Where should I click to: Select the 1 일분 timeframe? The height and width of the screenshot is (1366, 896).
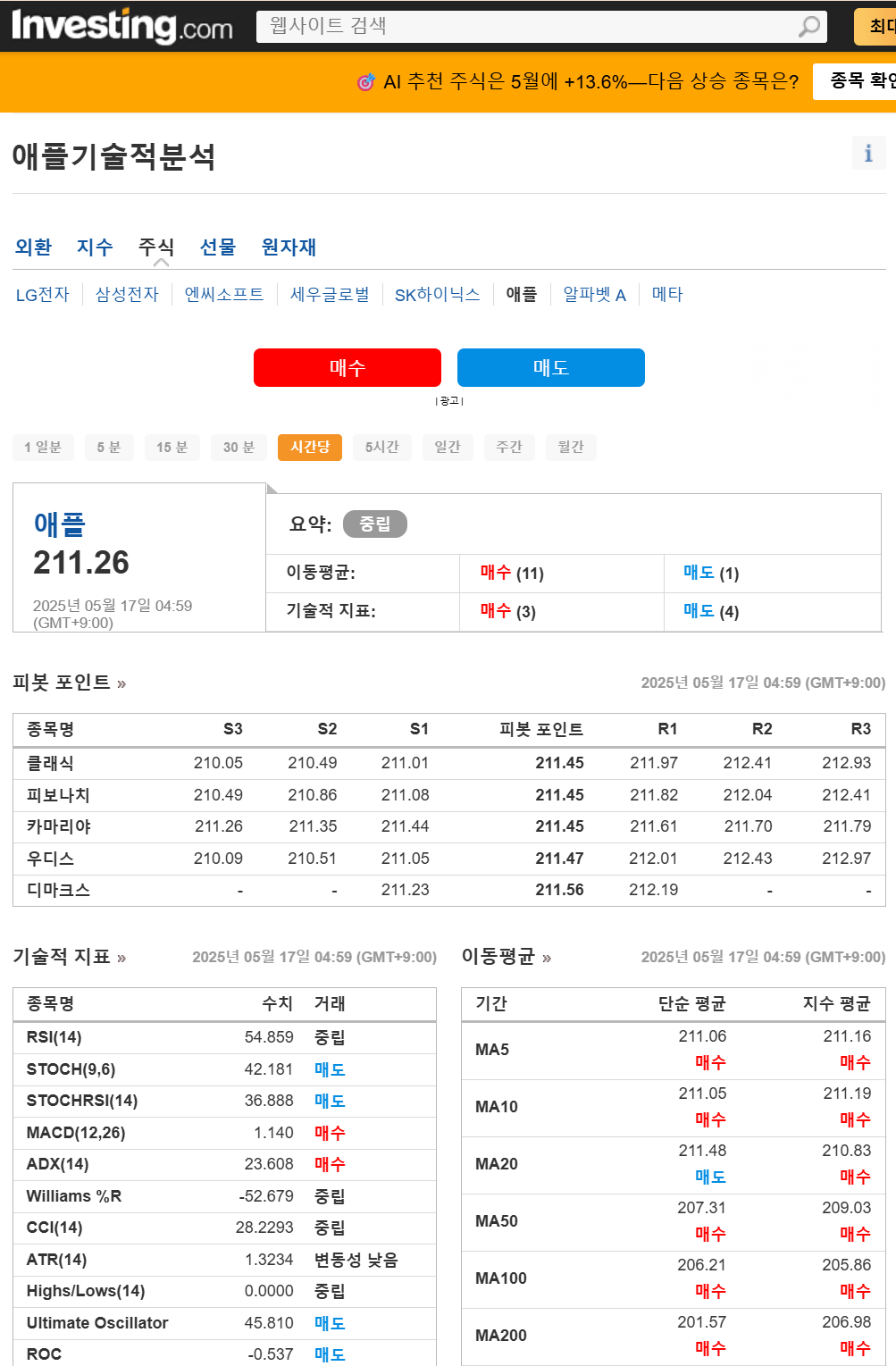43,447
